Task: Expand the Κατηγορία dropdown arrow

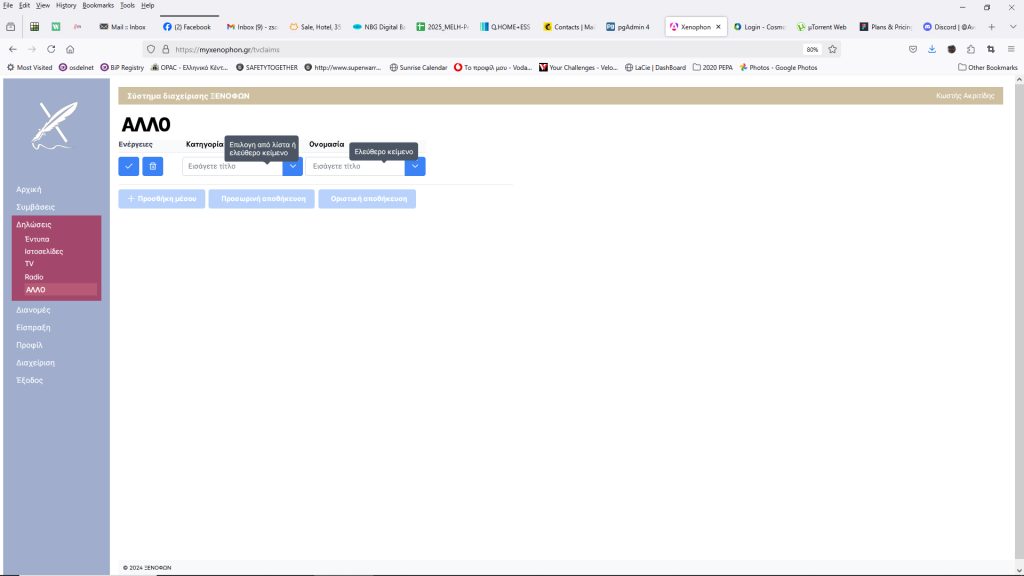Action: click(x=293, y=166)
